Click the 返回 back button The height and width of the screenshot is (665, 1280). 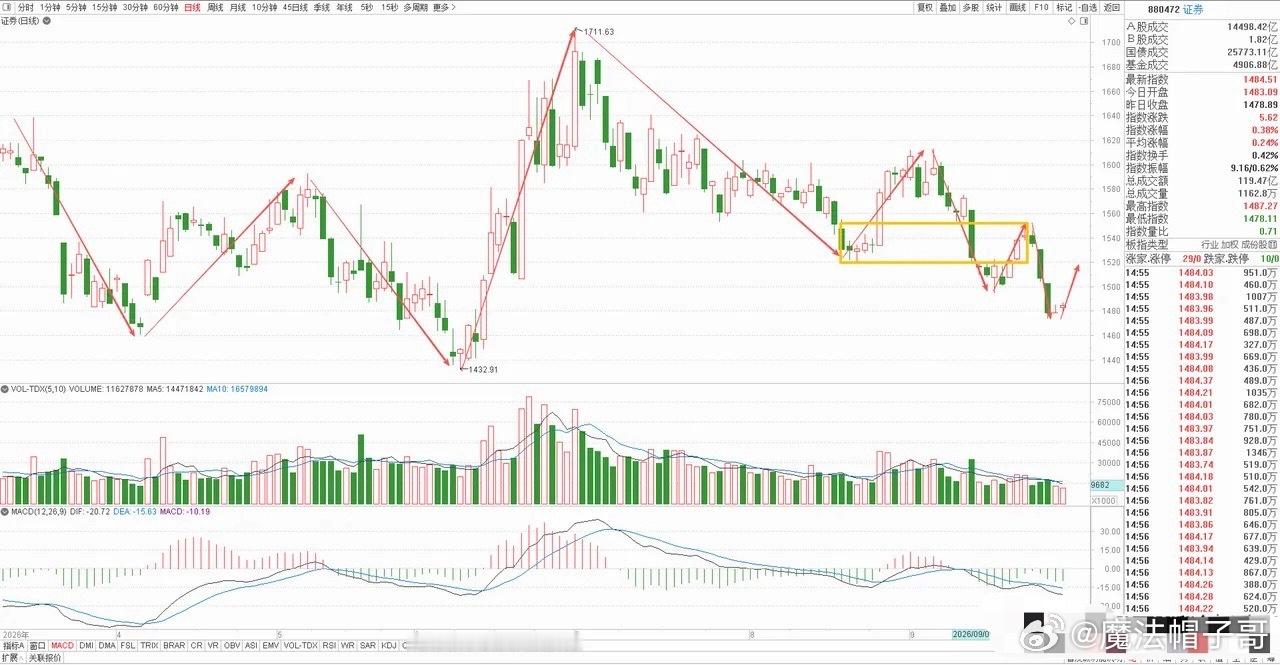click(x=1112, y=7)
